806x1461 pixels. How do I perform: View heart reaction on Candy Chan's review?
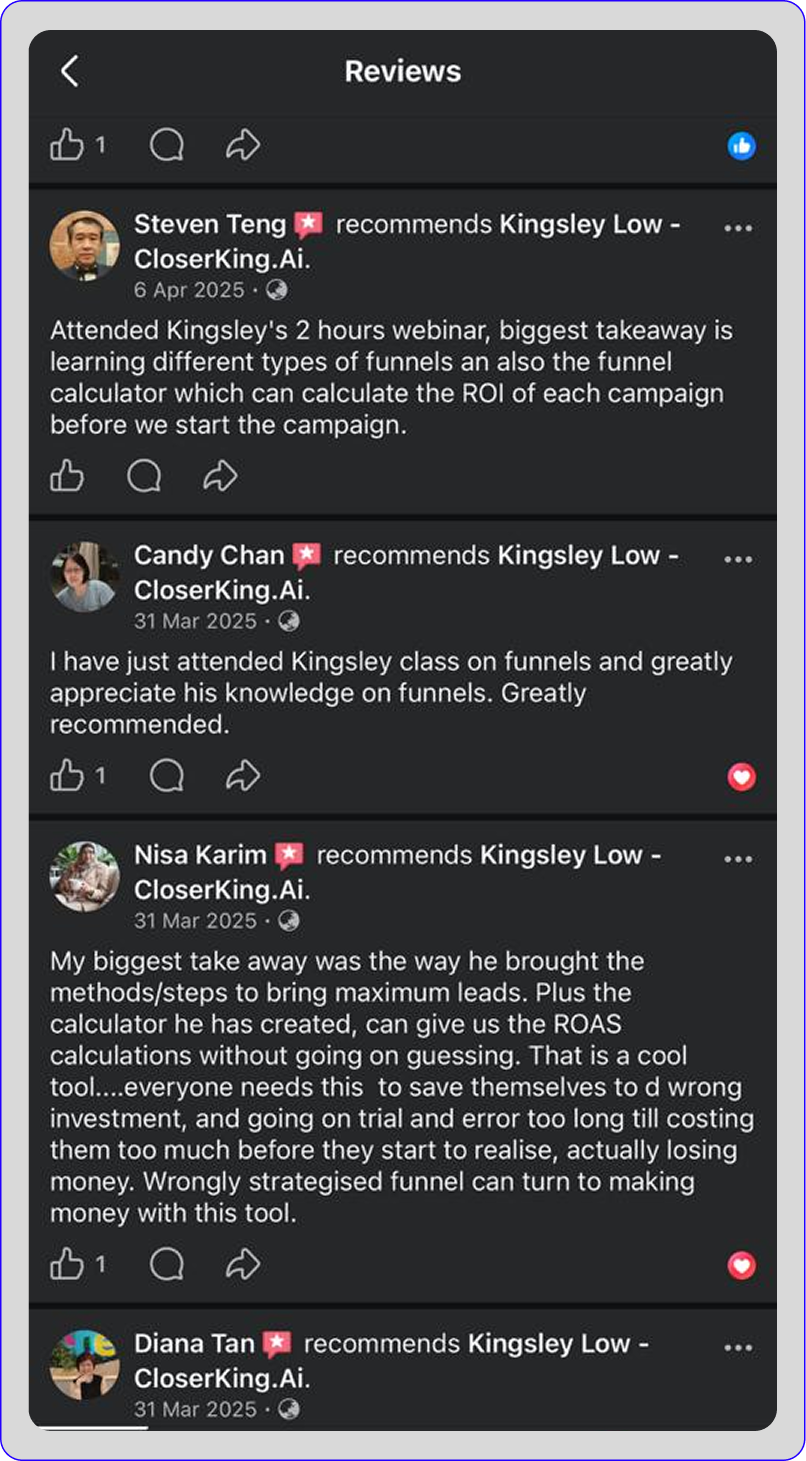pos(741,777)
